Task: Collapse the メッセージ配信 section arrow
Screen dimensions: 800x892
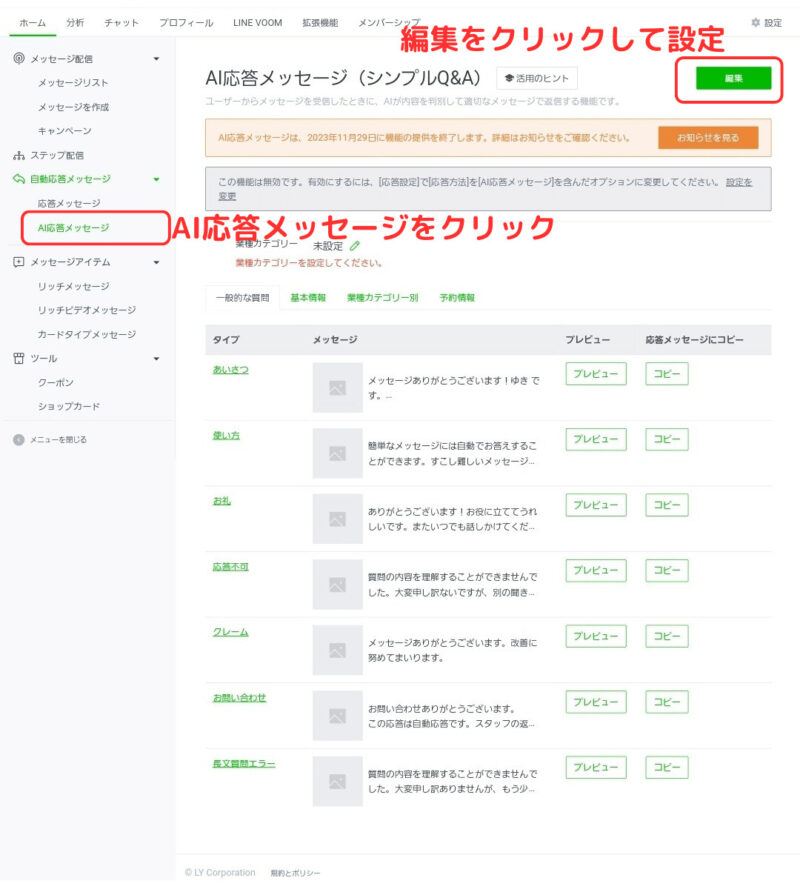Action: coord(156,59)
